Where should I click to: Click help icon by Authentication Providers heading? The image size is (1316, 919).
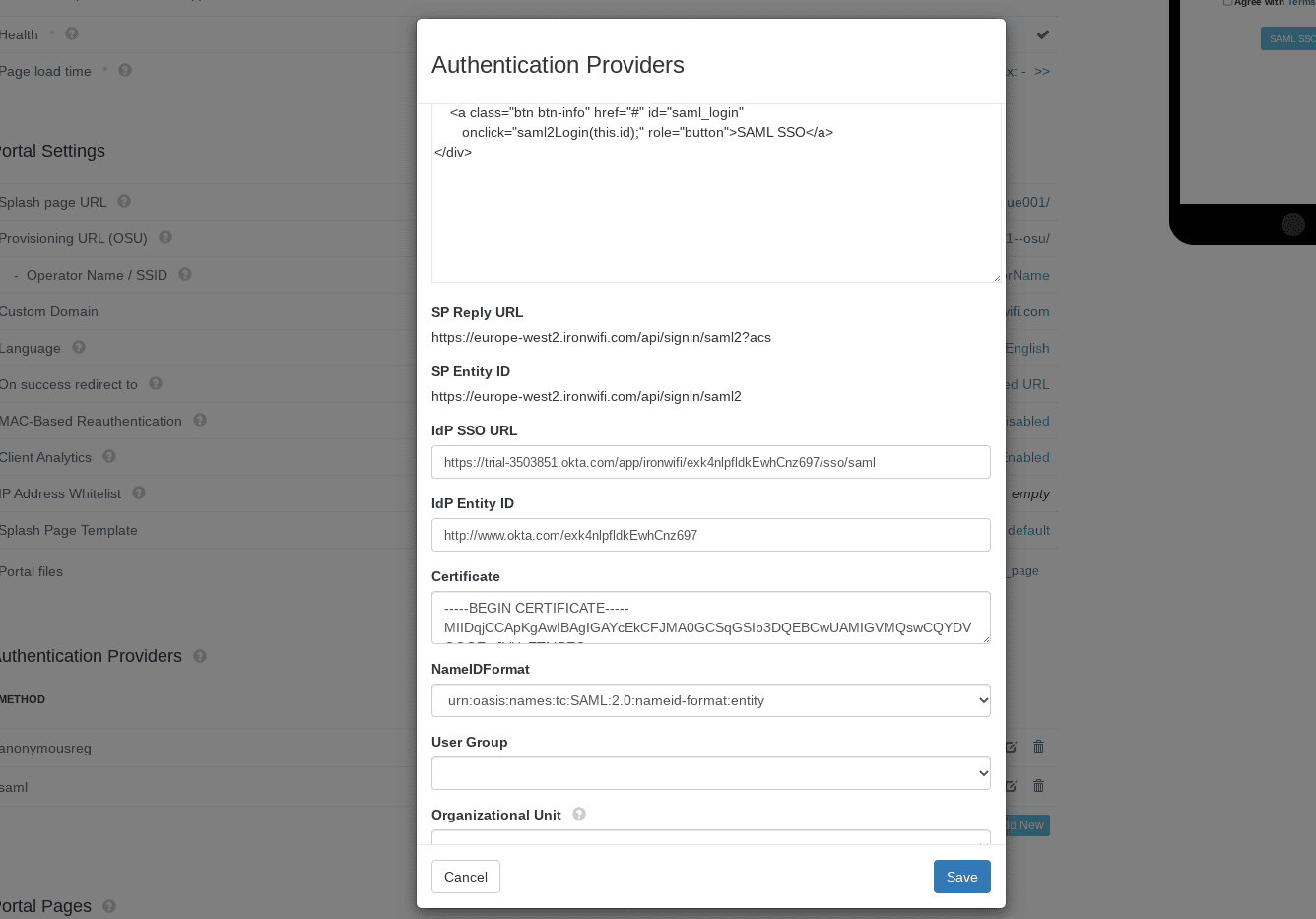click(x=200, y=656)
